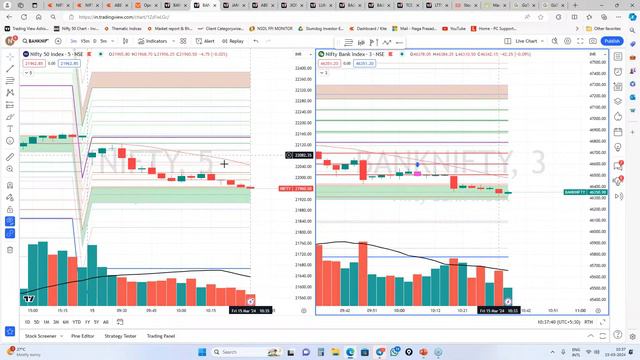Open the INR currency dropdown on Nifty Bank chart
Image resolution: width=640 pixels, height=360 pixels.
coord(598,54)
